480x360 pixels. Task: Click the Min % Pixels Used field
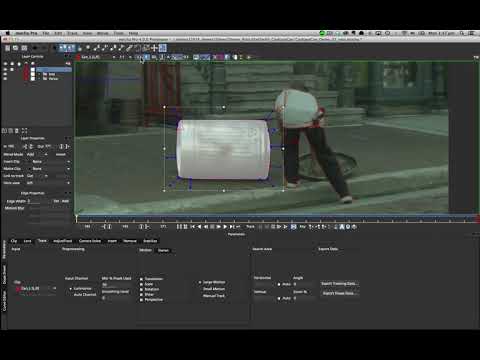(116, 285)
